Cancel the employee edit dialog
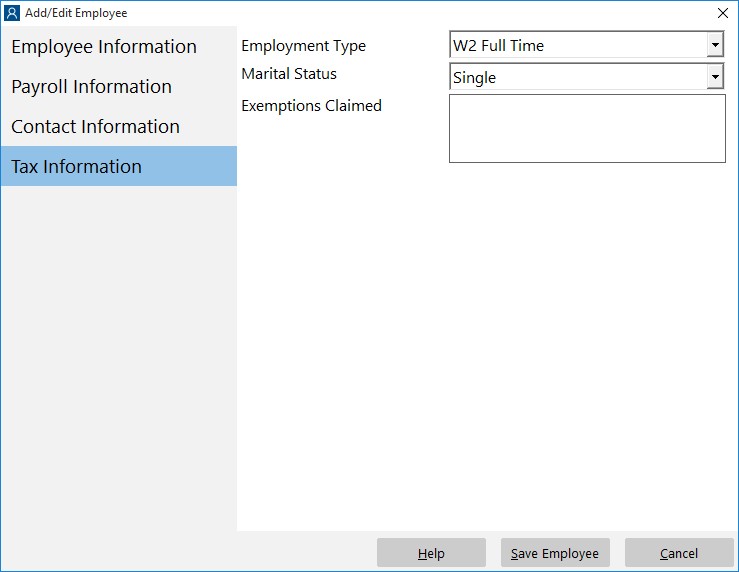739x572 pixels. pos(679,553)
